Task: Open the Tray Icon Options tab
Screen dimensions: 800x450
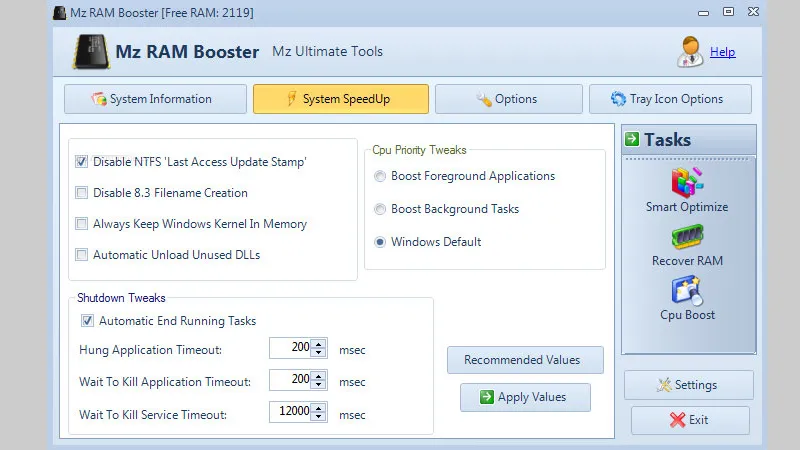Action: 669,99
